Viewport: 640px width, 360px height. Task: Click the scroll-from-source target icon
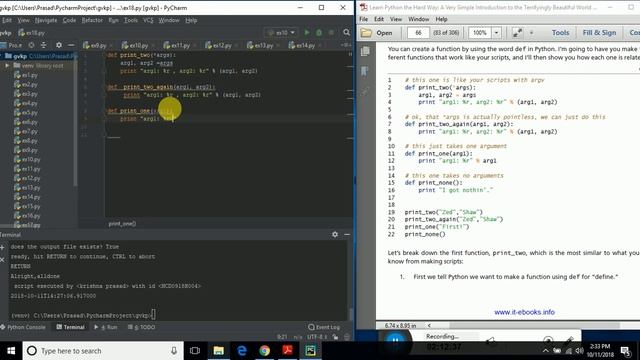pyautogui.click(x=31, y=45)
